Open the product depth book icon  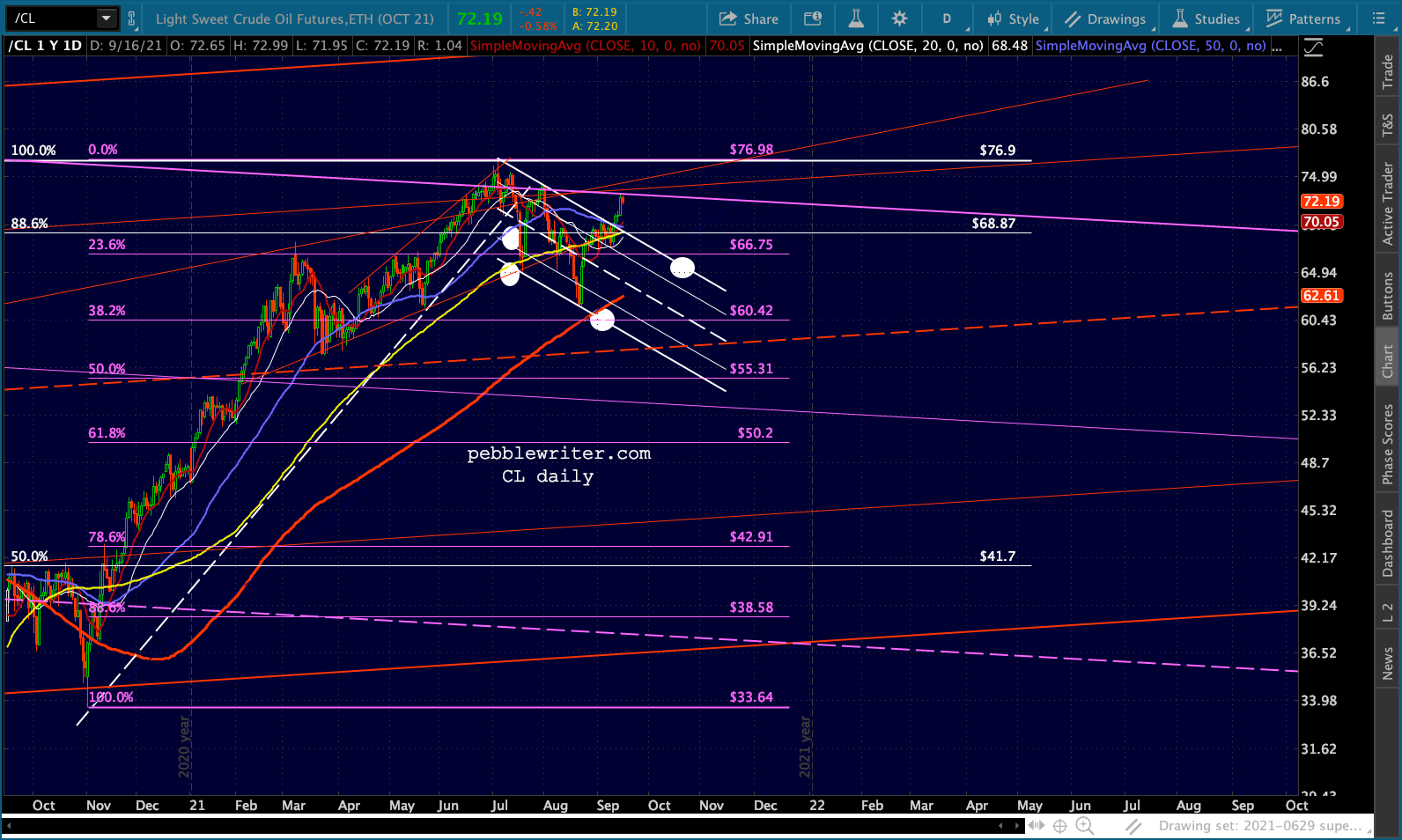(813, 18)
